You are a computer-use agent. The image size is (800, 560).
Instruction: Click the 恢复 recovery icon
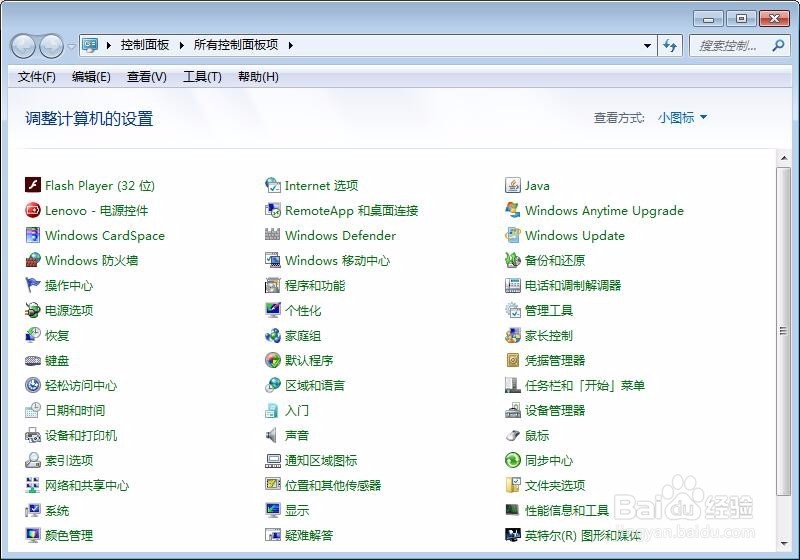click(x=33, y=335)
